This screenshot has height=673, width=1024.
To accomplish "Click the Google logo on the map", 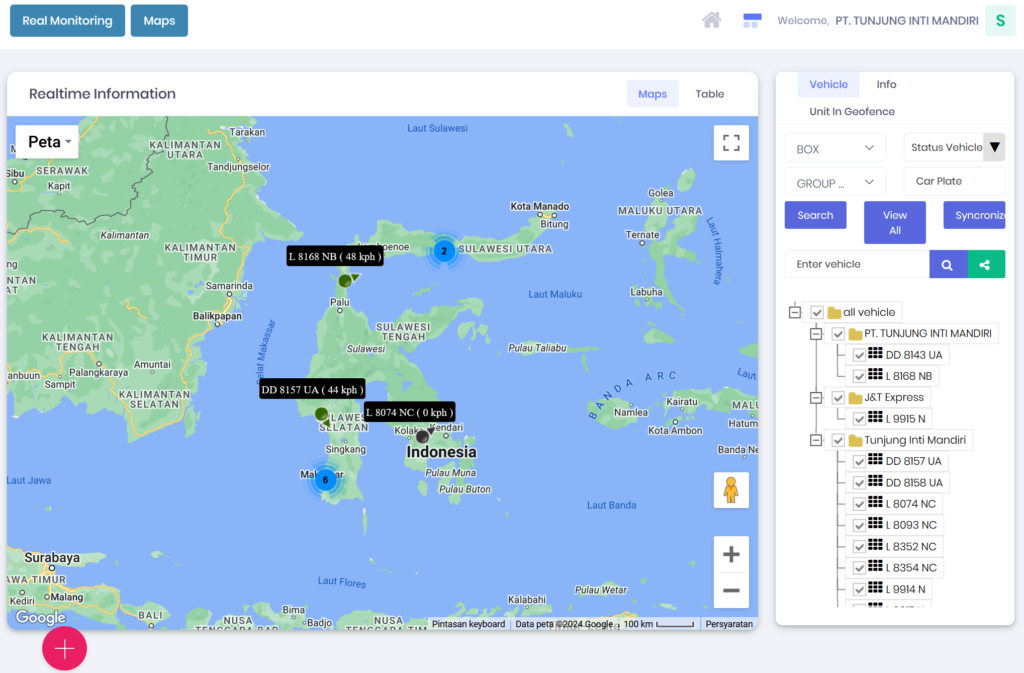I will (x=40, y=617).
